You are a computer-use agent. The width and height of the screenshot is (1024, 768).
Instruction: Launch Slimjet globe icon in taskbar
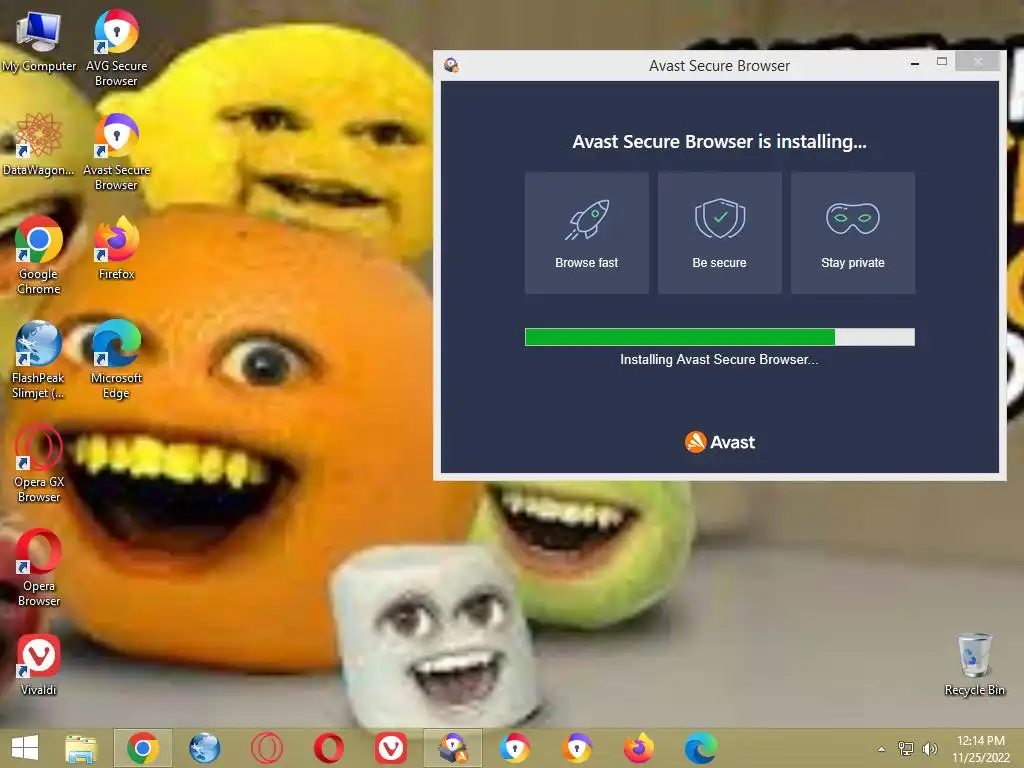(204, 748)
